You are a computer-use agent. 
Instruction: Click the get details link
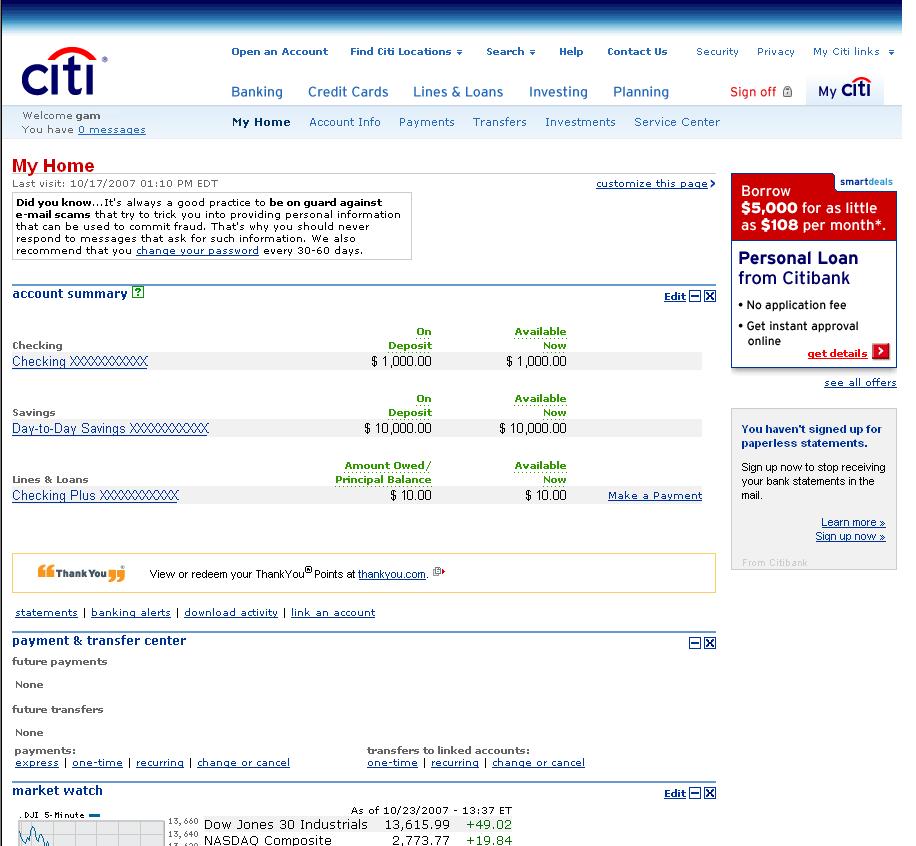(837, 353)
